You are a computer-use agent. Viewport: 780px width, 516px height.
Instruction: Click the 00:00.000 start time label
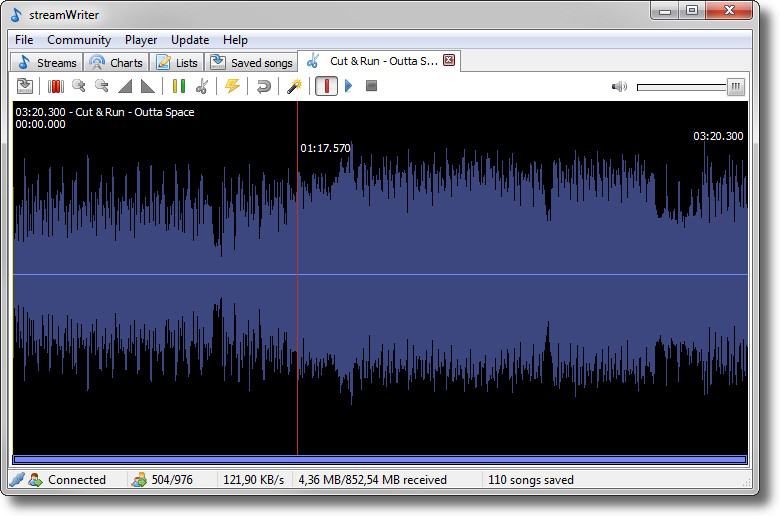[40, 124]
